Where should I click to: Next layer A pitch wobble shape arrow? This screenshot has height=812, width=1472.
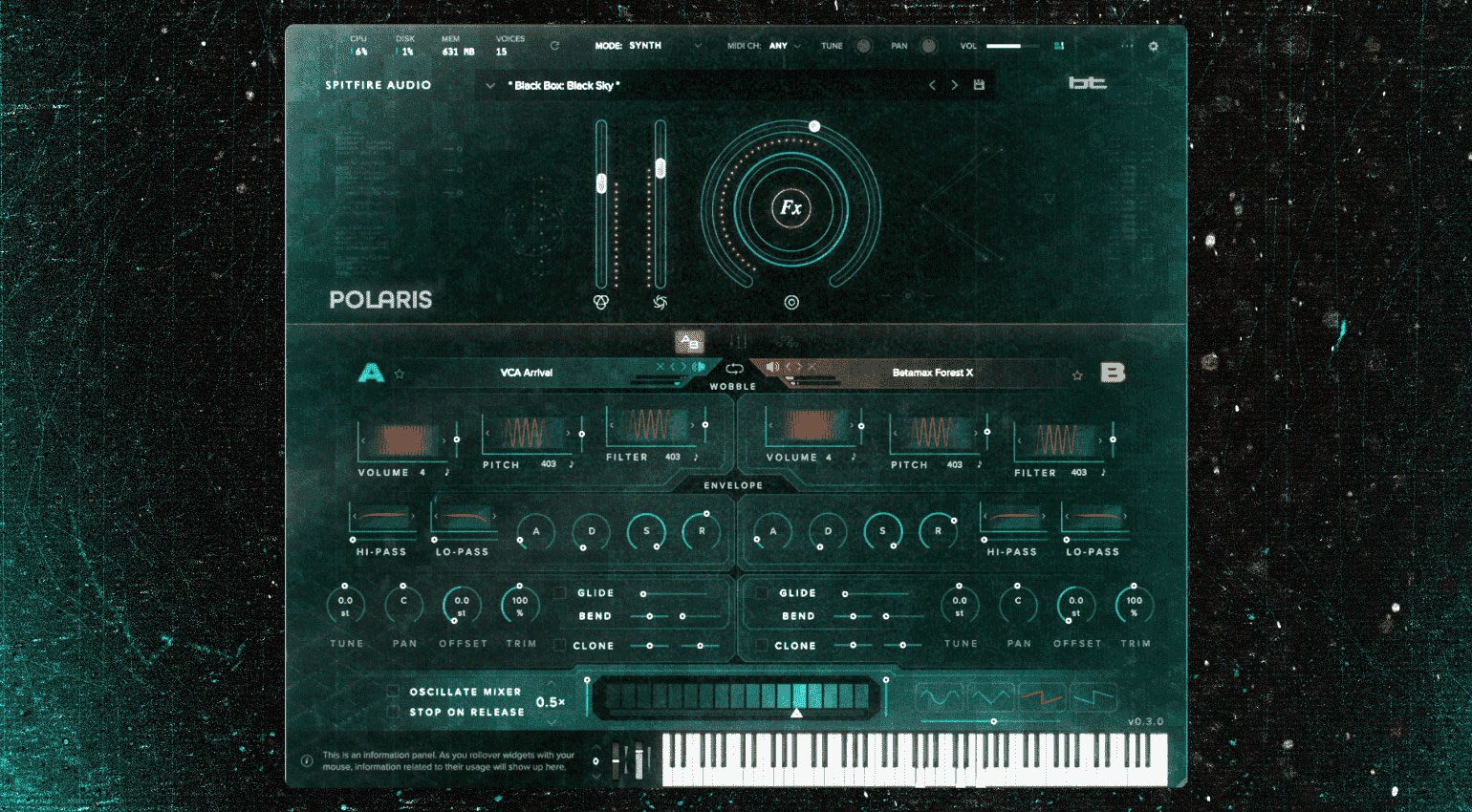click(x=568, y=433)
